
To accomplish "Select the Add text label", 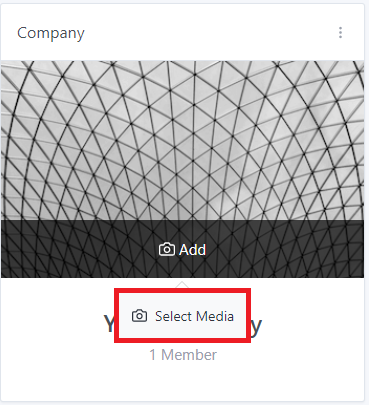I will (193, 250).
